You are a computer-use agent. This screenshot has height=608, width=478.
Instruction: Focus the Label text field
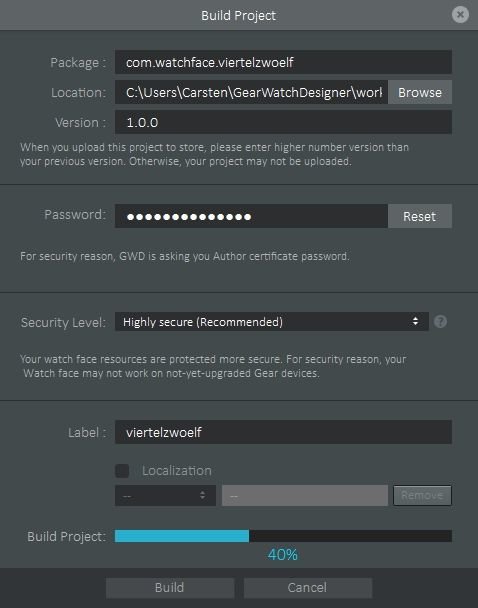point(283,432)
